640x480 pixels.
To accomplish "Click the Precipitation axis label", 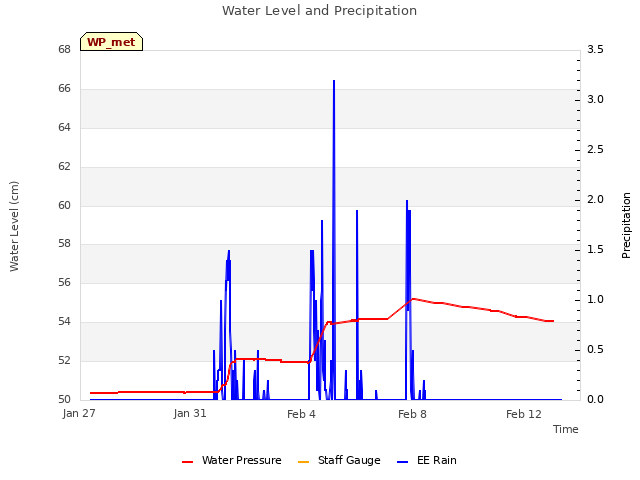I will coord(626,226).
